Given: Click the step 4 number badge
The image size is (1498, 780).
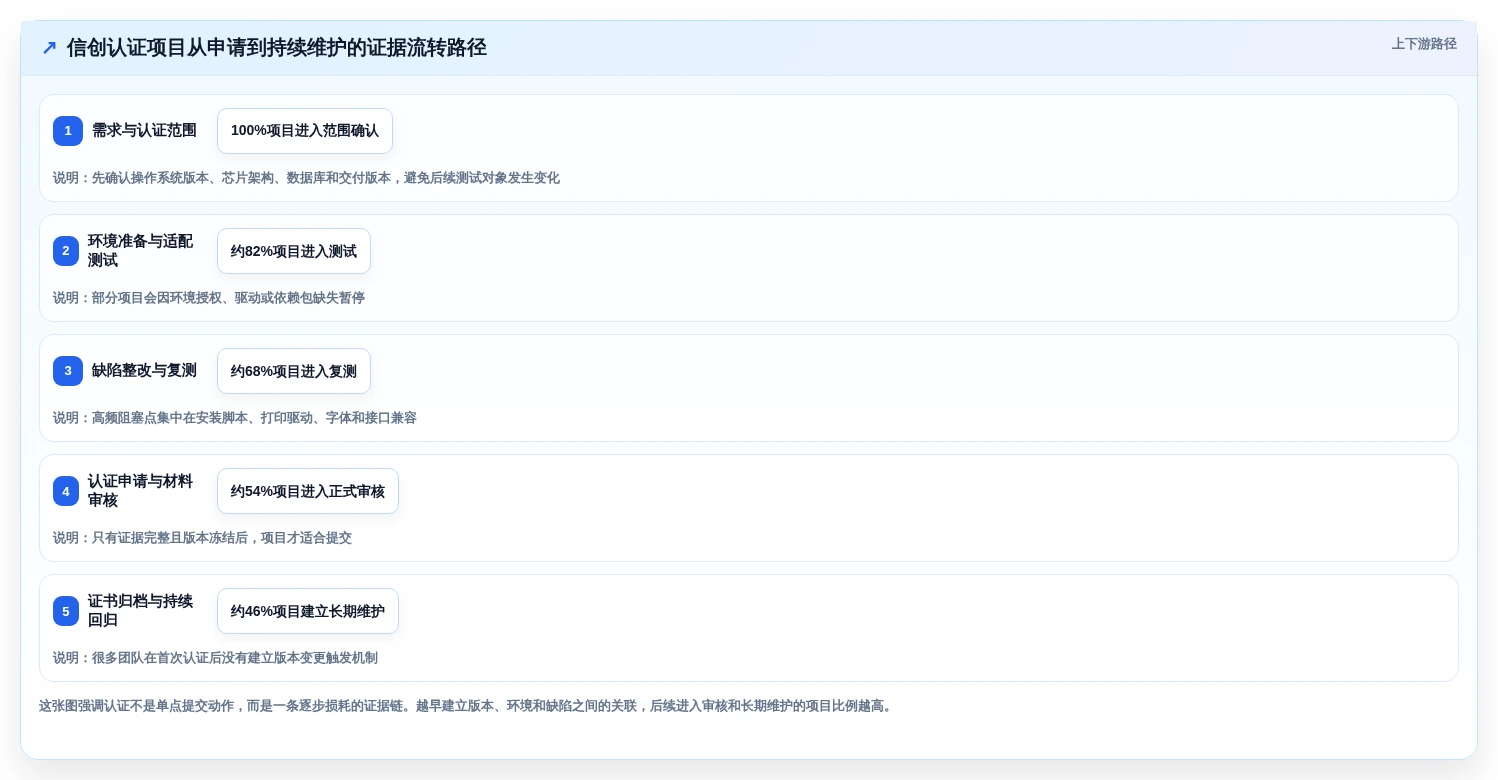Looking at the screenshot, I should point(66,491).
